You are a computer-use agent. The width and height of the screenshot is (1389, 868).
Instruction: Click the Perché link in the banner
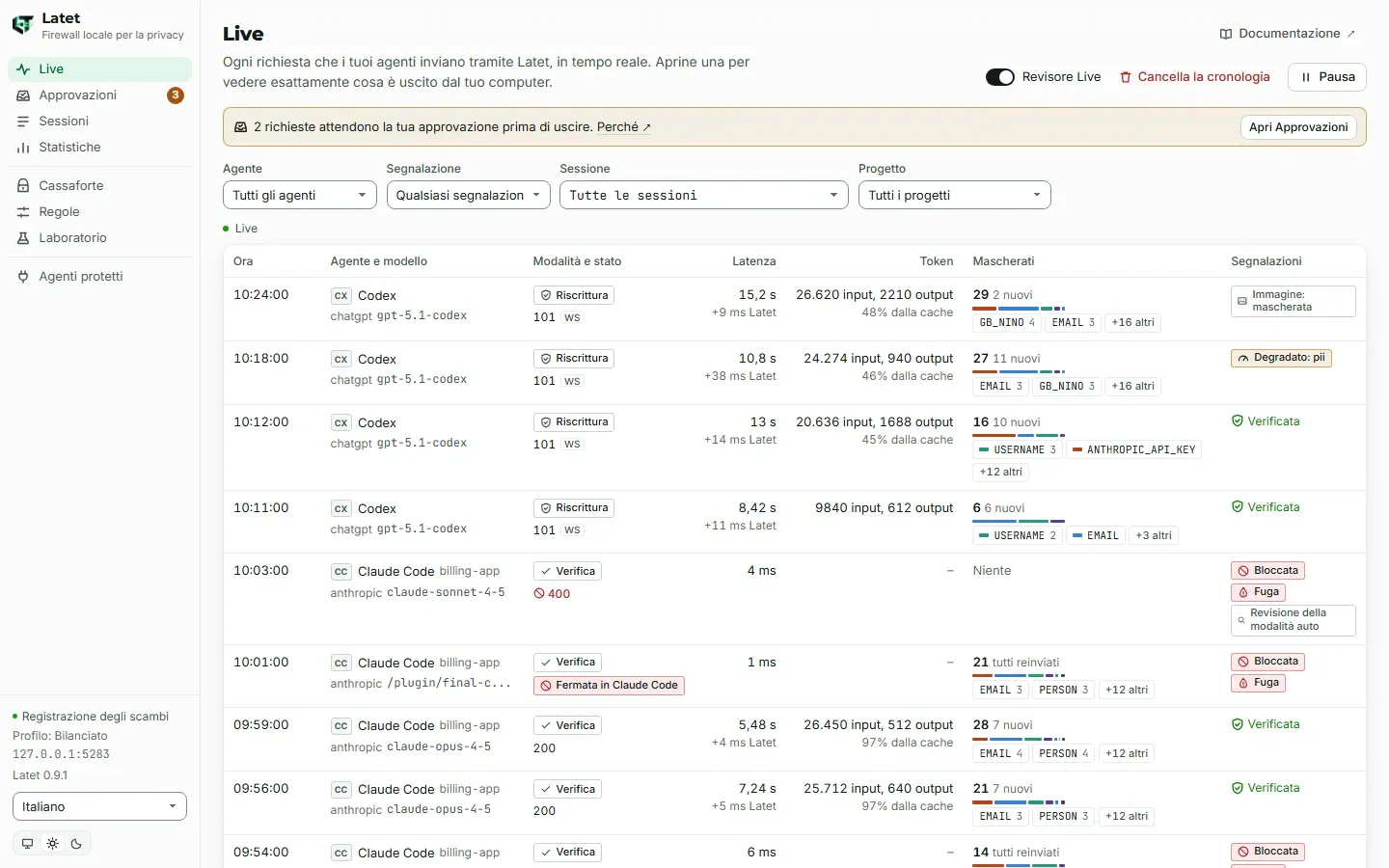click(x=624, y=127)
